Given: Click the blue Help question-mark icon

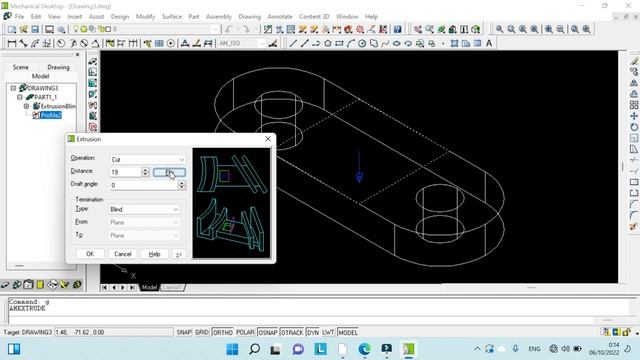Looking at the screenshot, I should [x=397, y=29].
